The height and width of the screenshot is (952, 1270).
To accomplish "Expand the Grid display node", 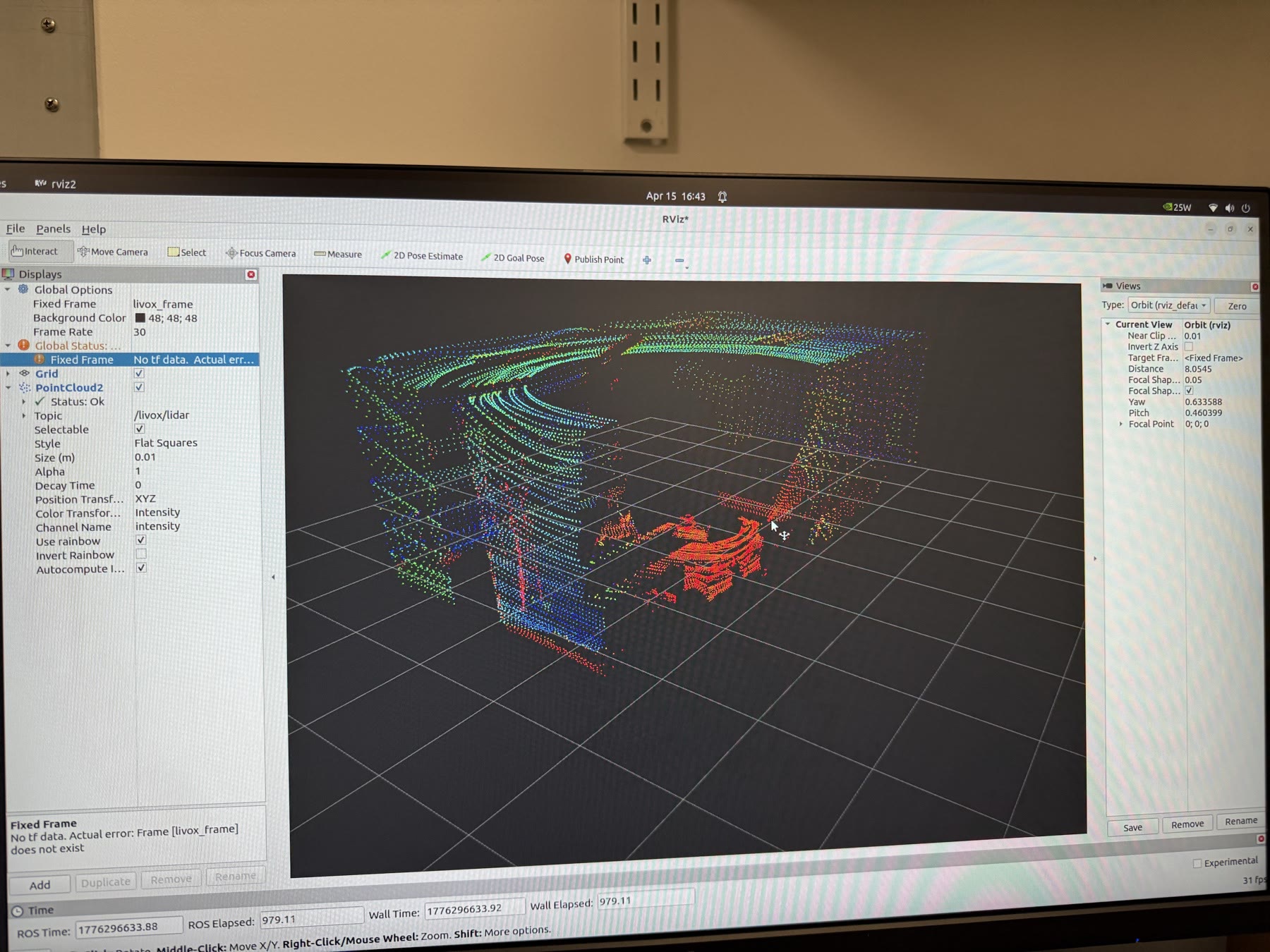I will tap(8, 373).
